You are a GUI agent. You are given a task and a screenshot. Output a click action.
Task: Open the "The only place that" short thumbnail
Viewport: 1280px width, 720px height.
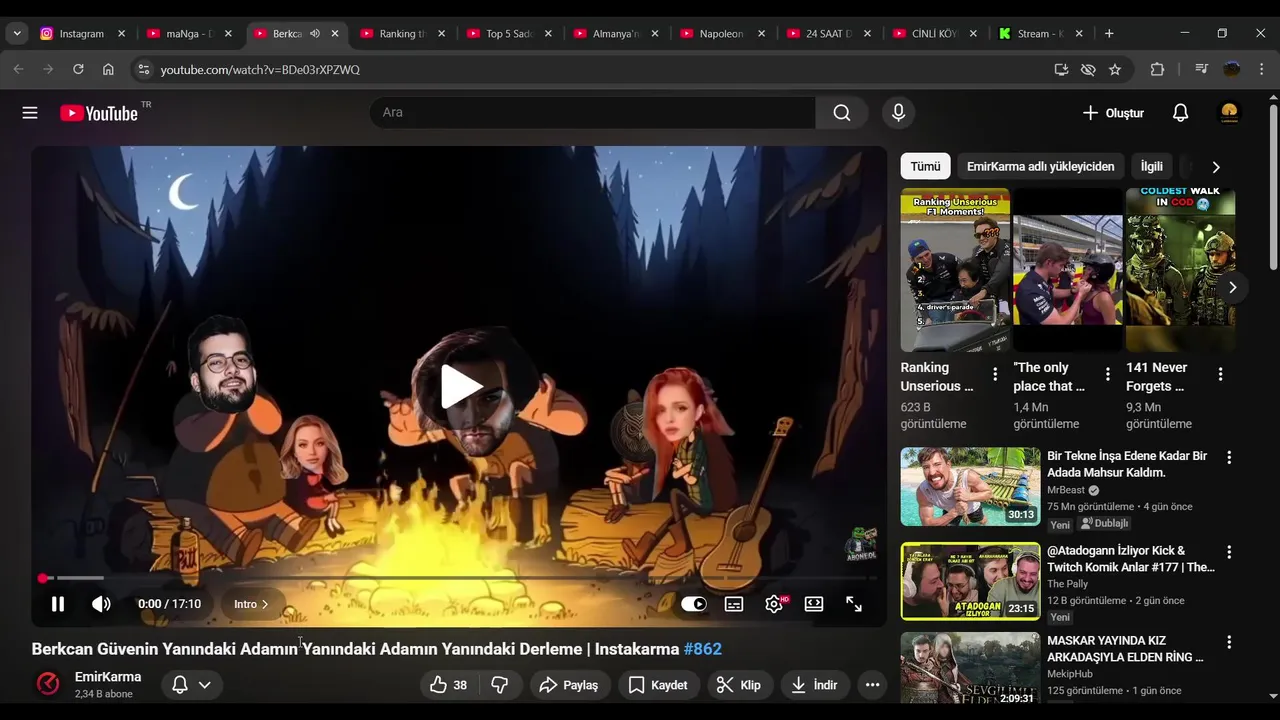coord(1068,270)
